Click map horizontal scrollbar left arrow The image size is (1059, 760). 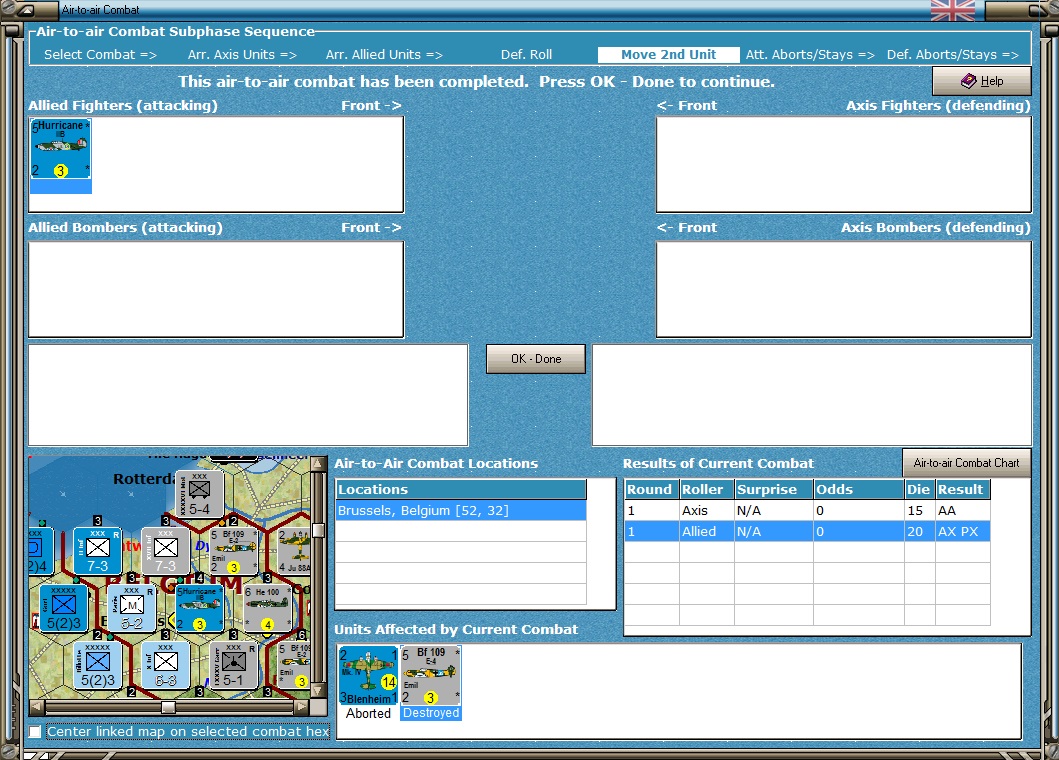point(37,707)
